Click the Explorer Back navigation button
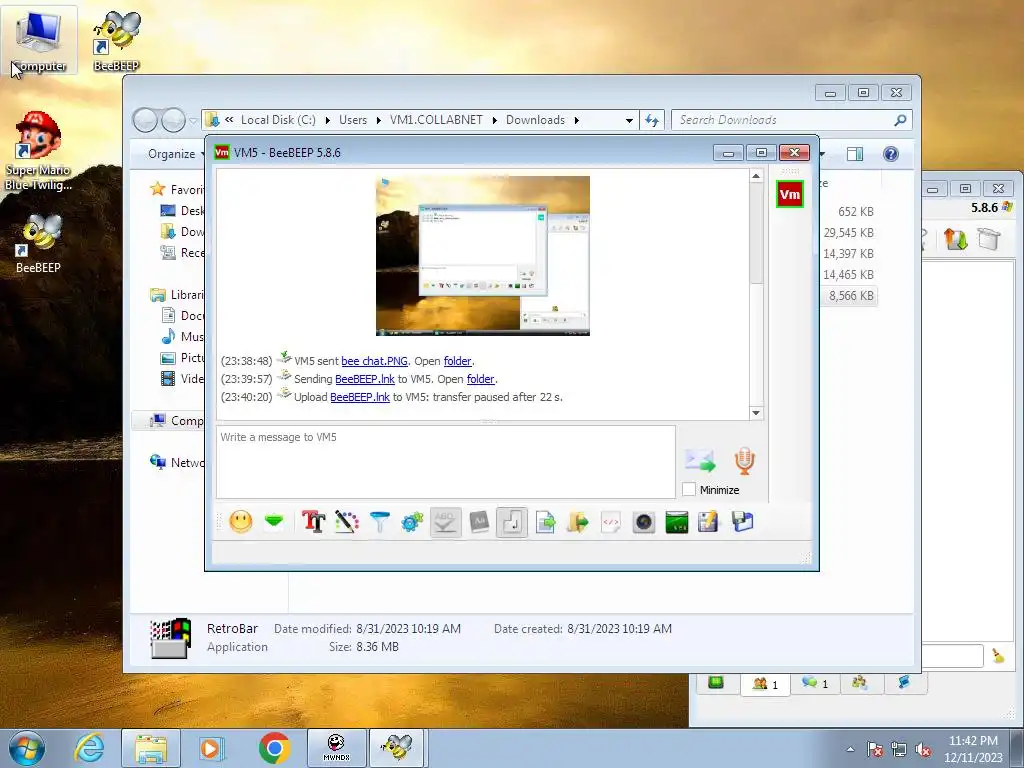Image resolution: width=1024 pixels, height=768 pixels. (x=145, y=120)
